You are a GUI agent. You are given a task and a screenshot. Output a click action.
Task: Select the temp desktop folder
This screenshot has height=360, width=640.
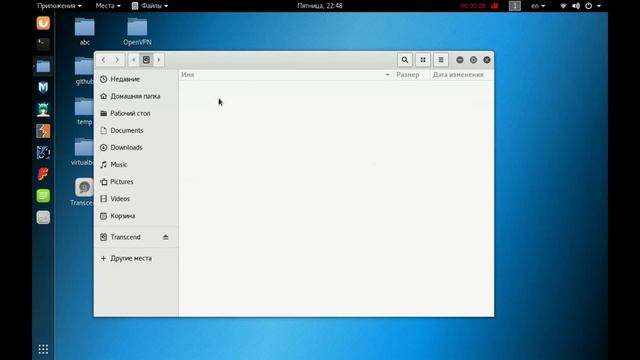tap(84, 111)
